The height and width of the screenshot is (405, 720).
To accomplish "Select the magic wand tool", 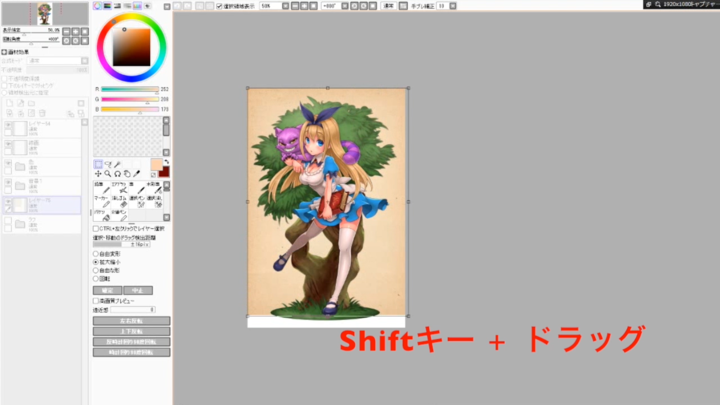I will point(118,164).
